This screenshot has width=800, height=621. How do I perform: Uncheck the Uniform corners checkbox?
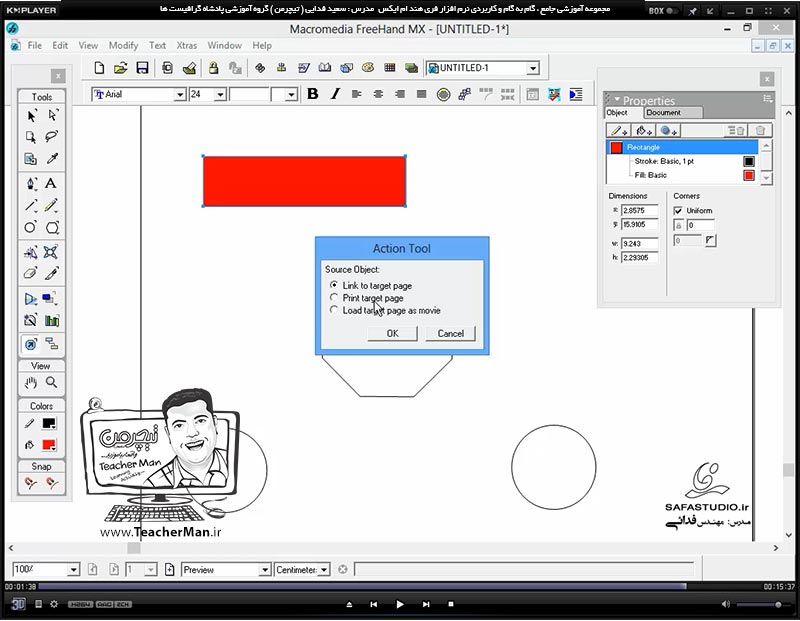click(678, 211)
